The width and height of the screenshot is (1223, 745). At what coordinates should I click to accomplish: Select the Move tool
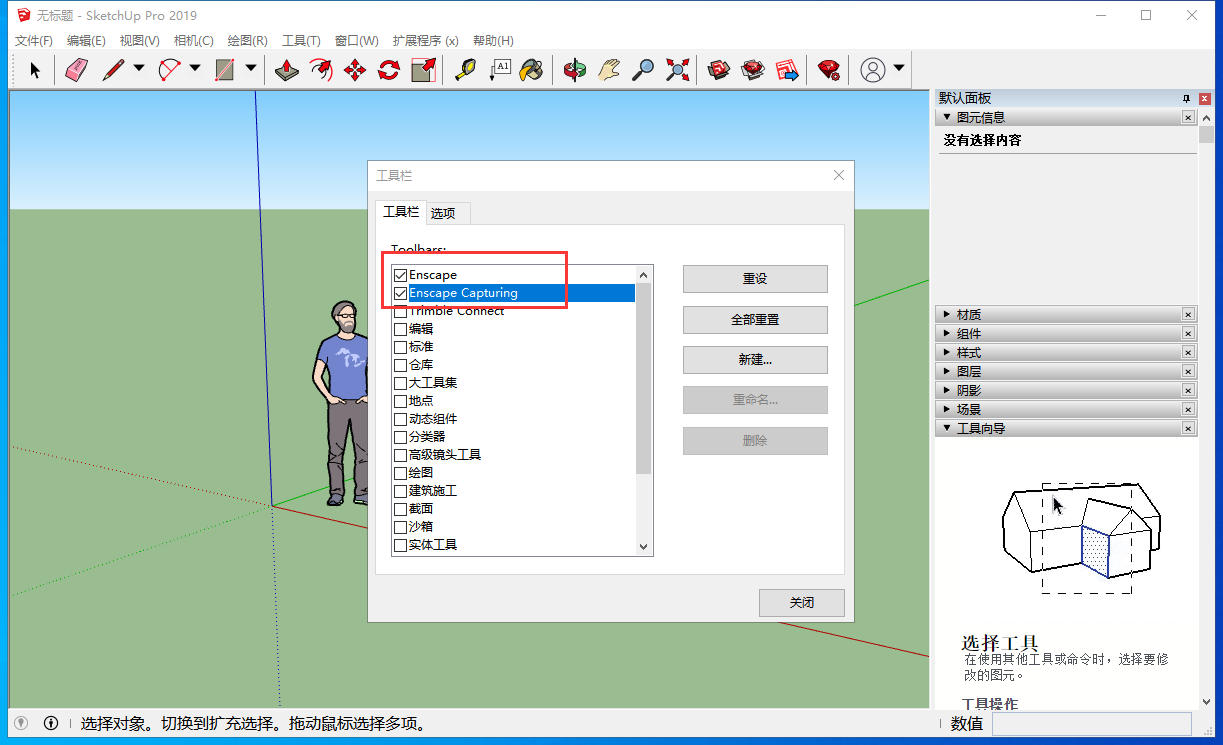click(354, 69)
